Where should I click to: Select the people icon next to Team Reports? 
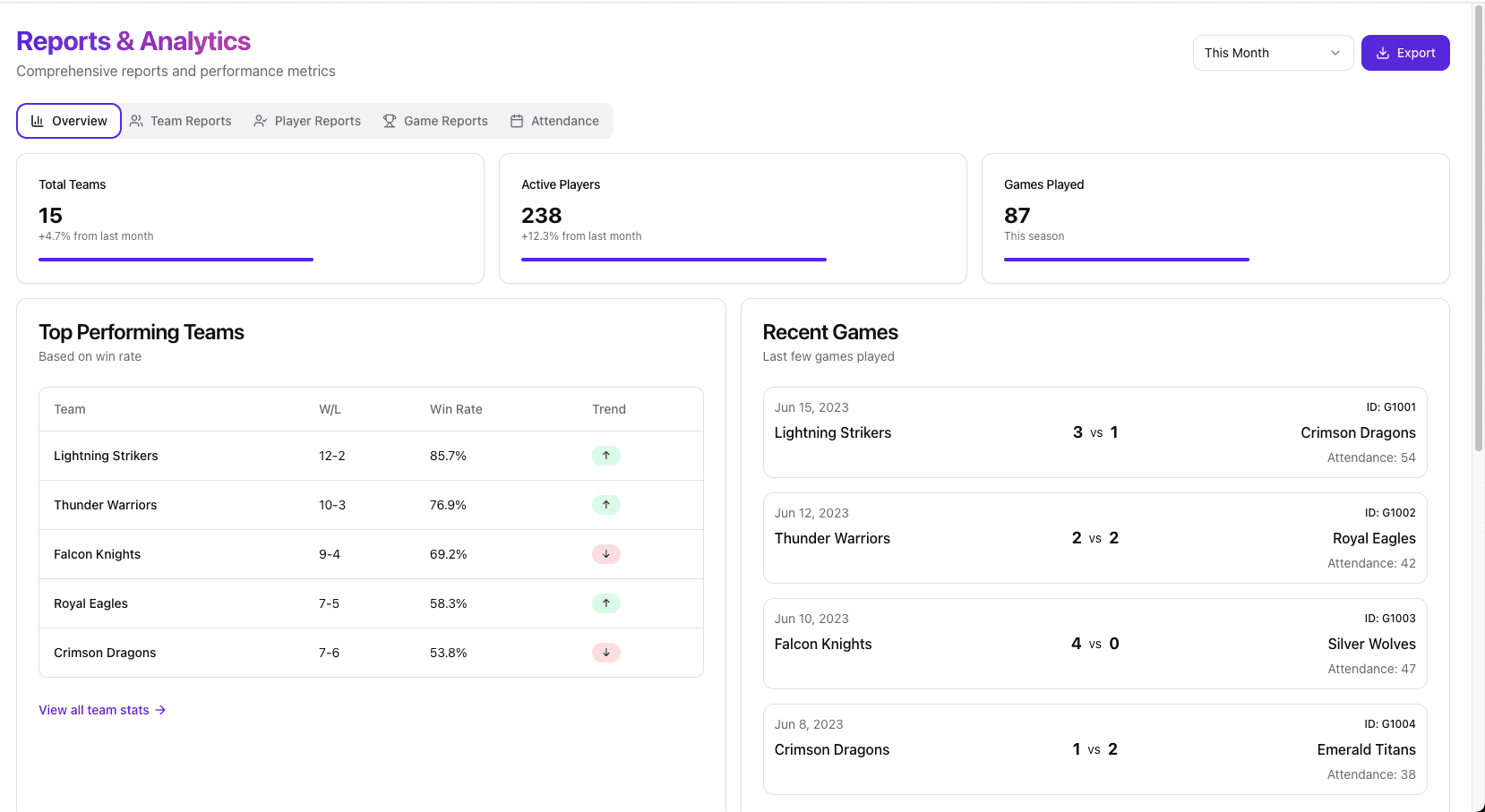(x=136, y=120)
